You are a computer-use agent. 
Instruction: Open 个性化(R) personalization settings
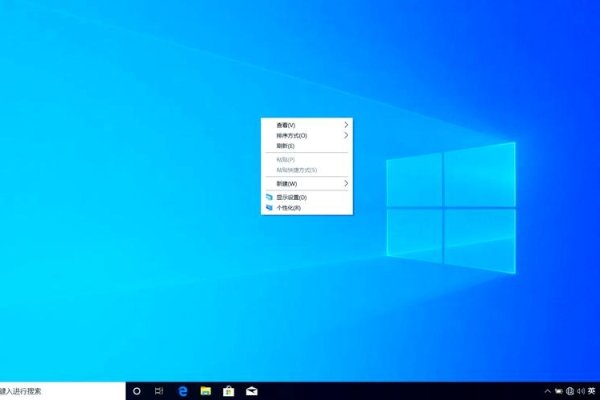[x=307, y=208]
